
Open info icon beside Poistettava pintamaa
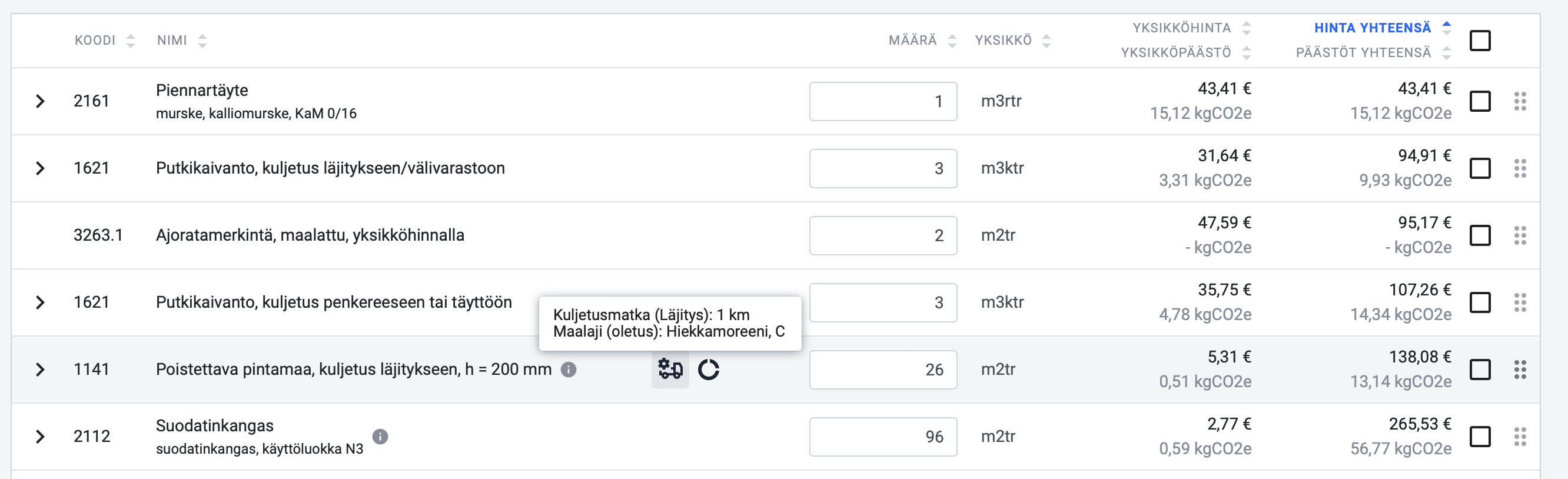tap(569, 370)
